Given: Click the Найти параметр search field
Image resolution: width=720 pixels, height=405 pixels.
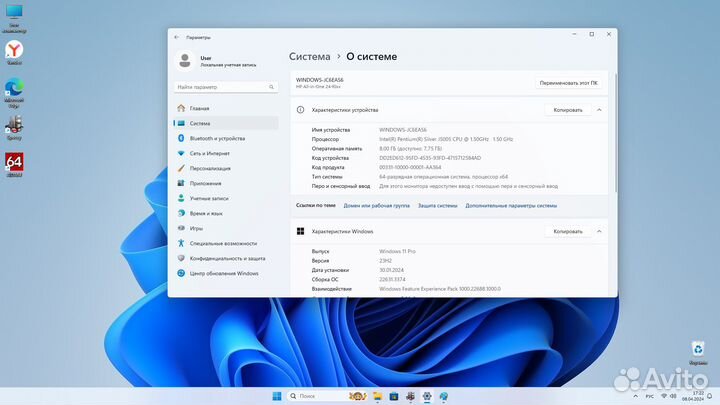Looking at the screenshot, I should (226, 87).
